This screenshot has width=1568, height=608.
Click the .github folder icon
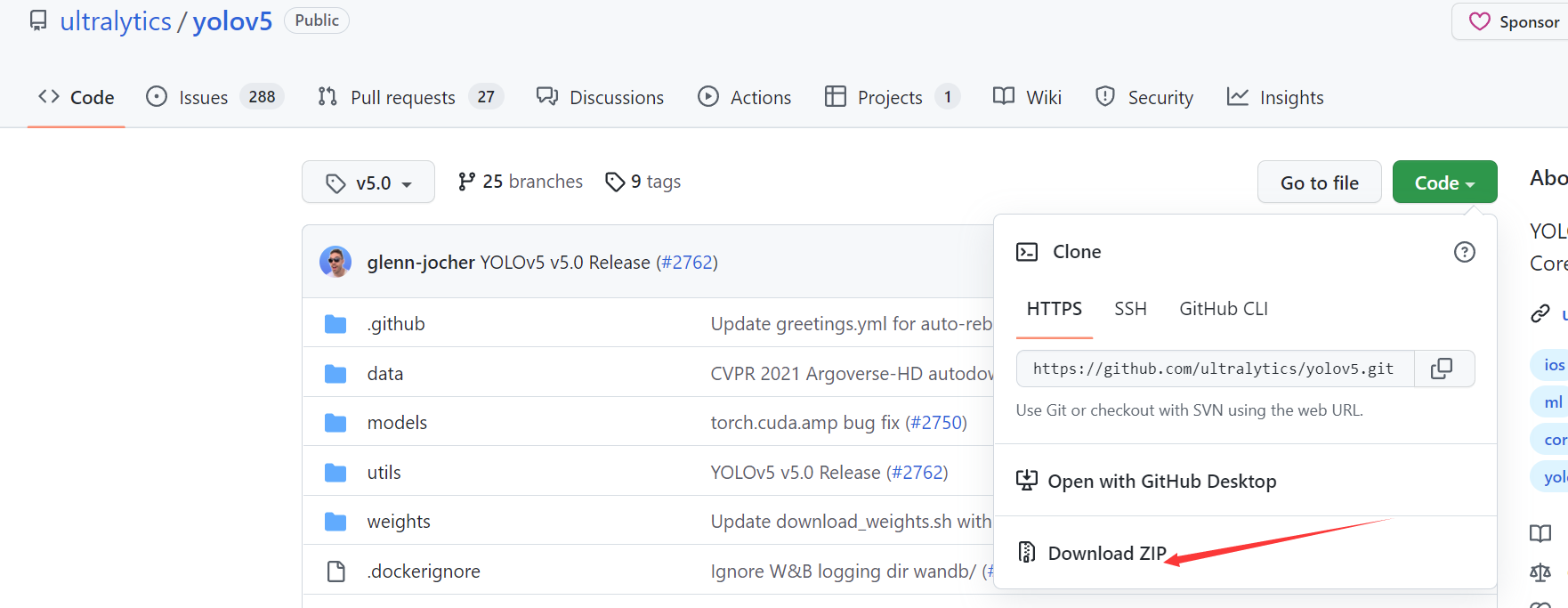[335, 324]
